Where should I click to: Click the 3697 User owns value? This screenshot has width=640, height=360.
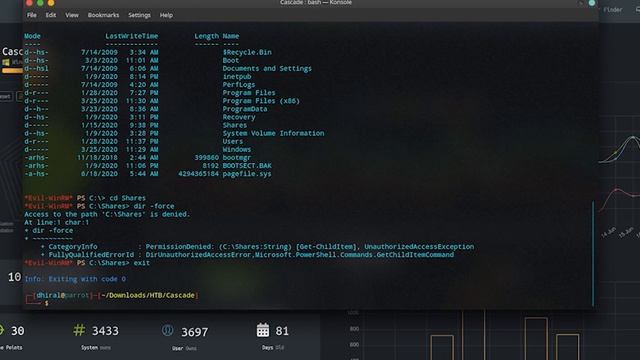(x=195, y=332)
